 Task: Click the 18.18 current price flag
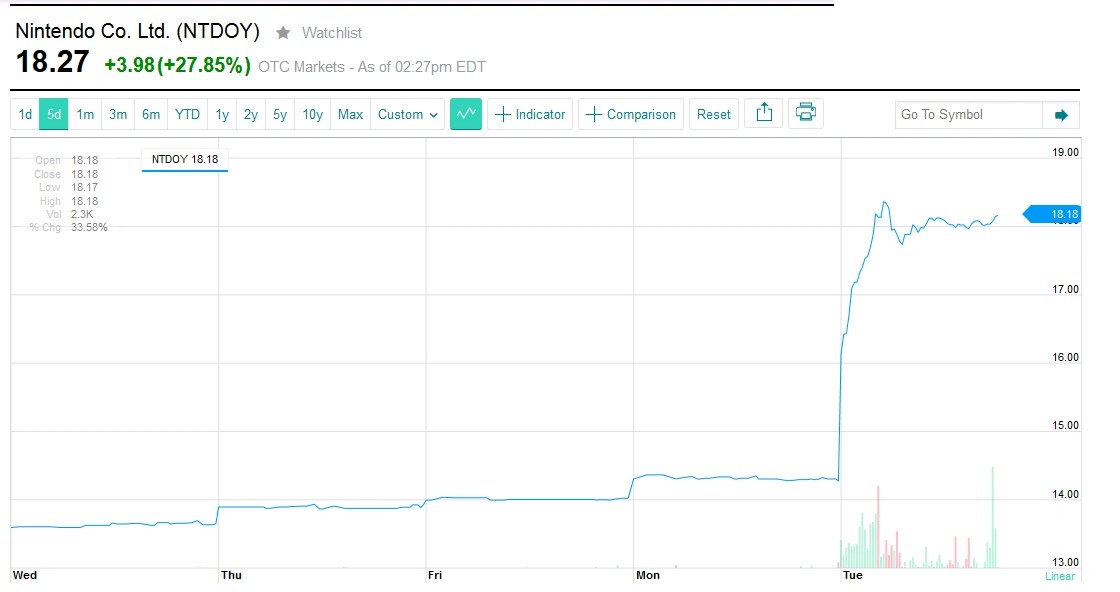point(1051,214)
